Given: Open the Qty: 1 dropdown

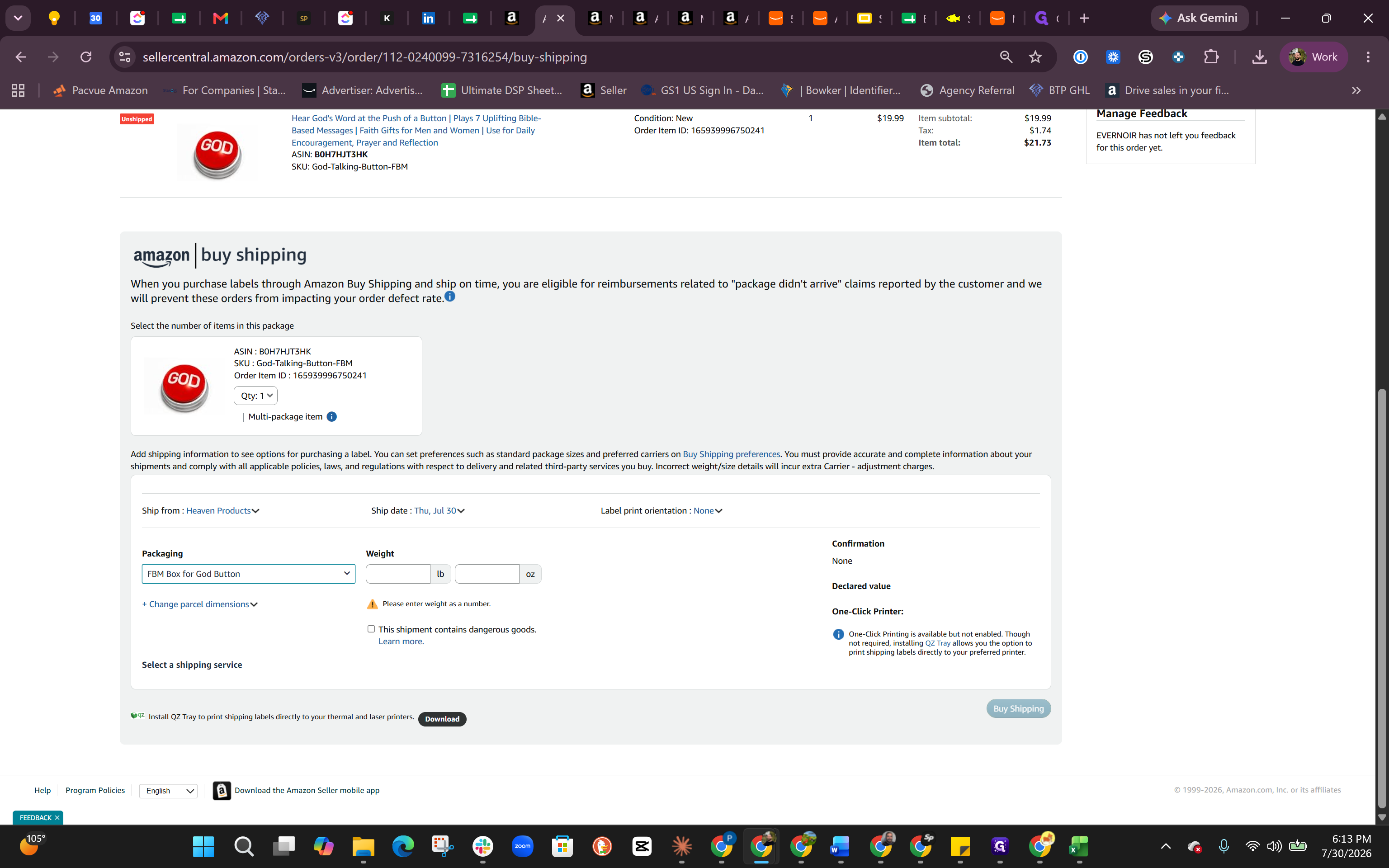Looking at the screenshot, I should (255, 396).
